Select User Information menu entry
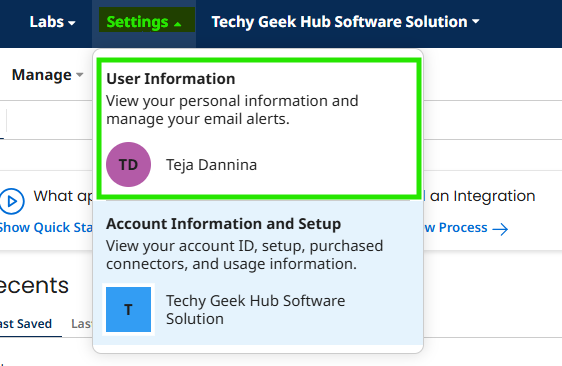This screenshot has height=366, width=562. point(258,128)
